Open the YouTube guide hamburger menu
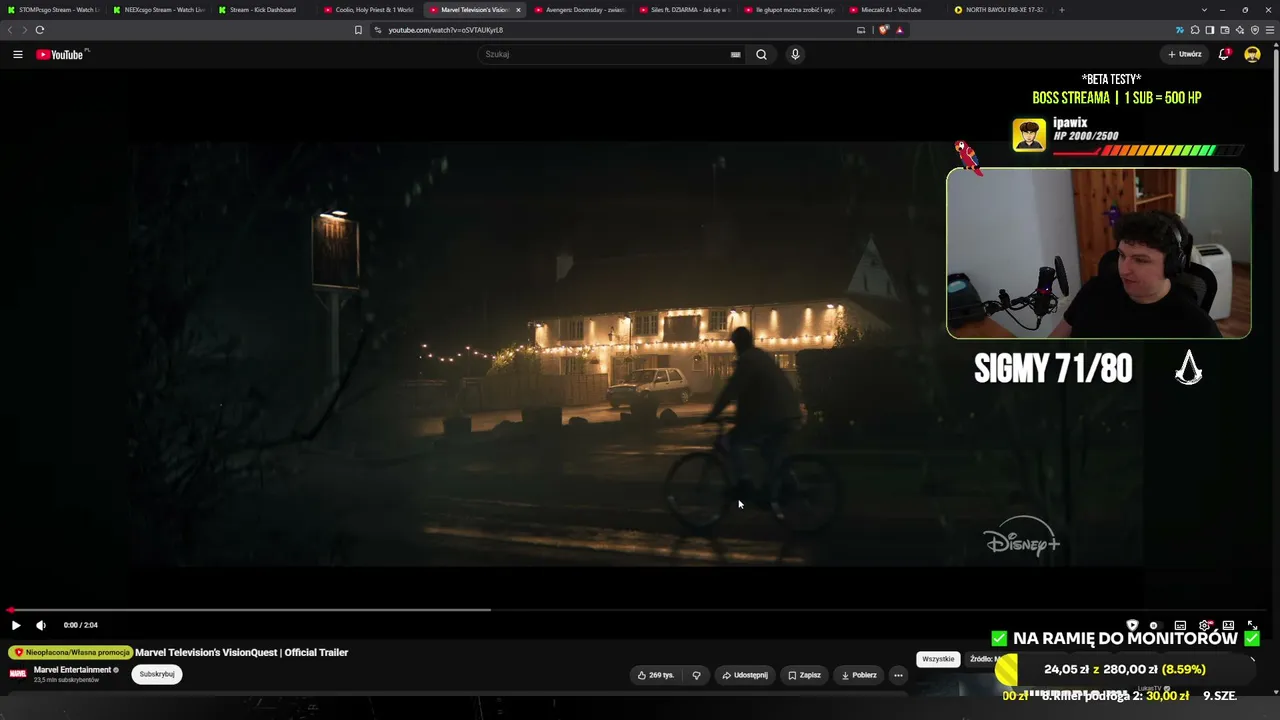 (x=18, y=54)
